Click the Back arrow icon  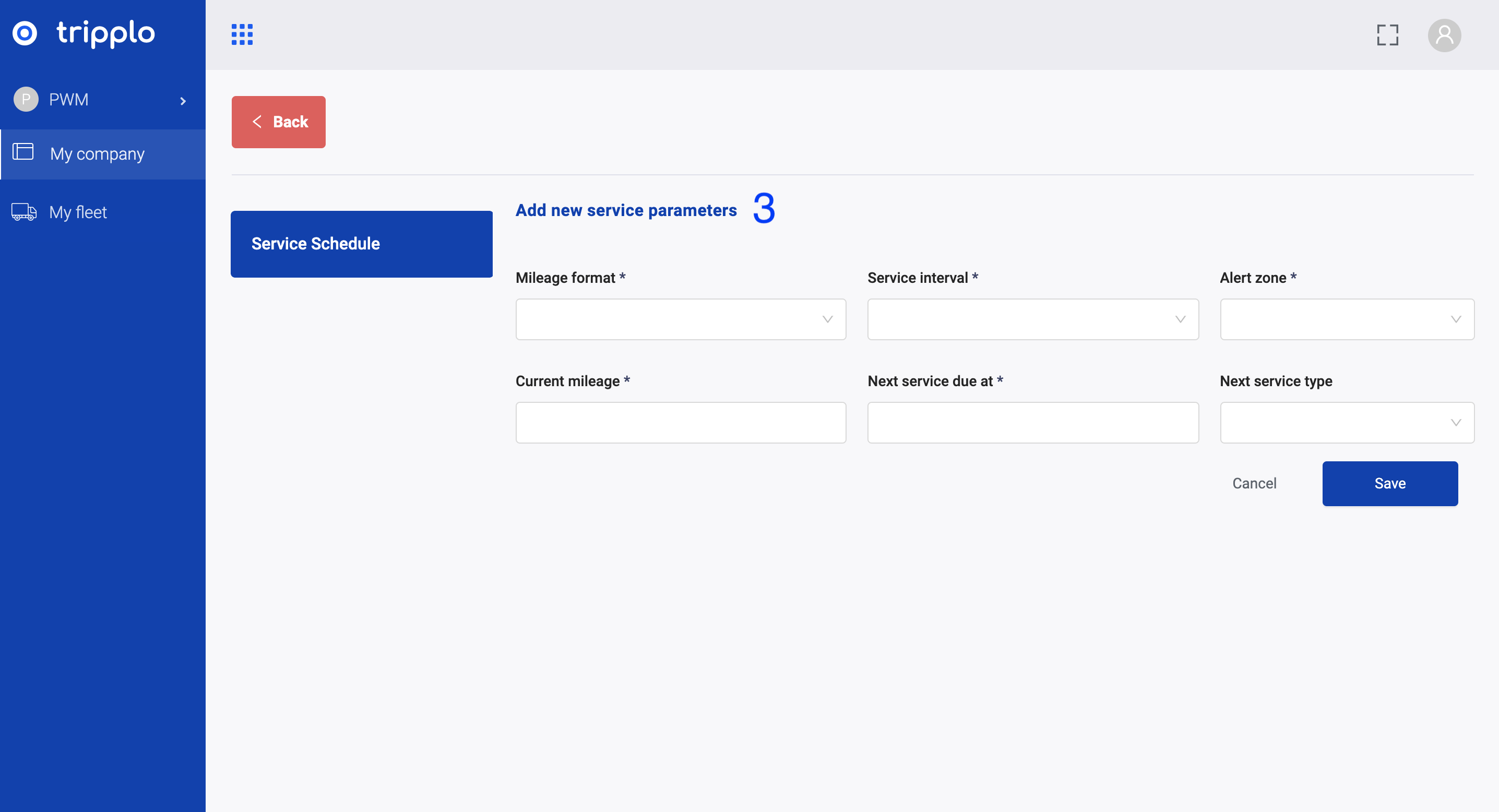[257, 122]
